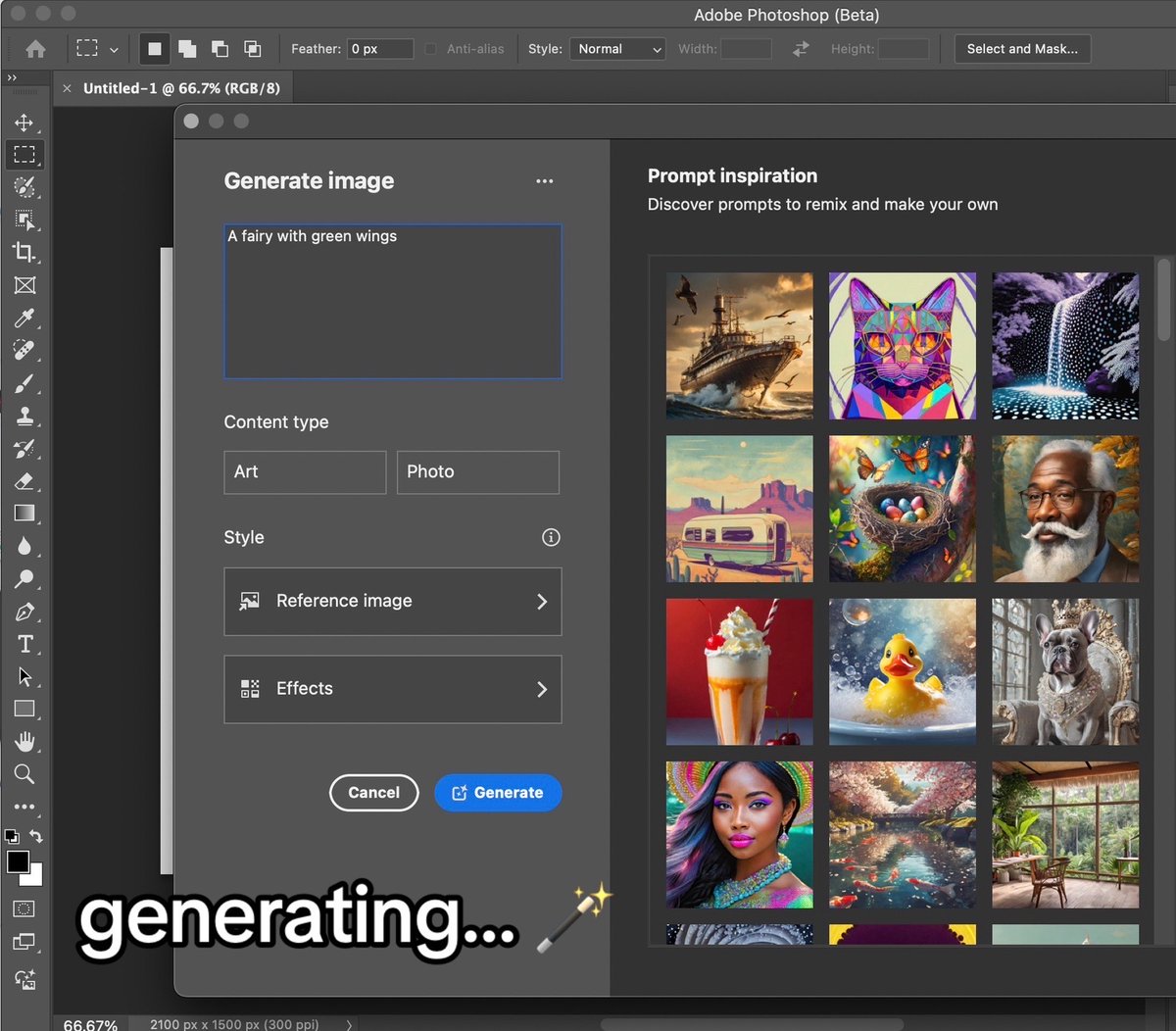This screenshot has width=1176, height=1031.
Task: Expand the Reference image option
Action: pyautogui.click(x=393, y=602)
